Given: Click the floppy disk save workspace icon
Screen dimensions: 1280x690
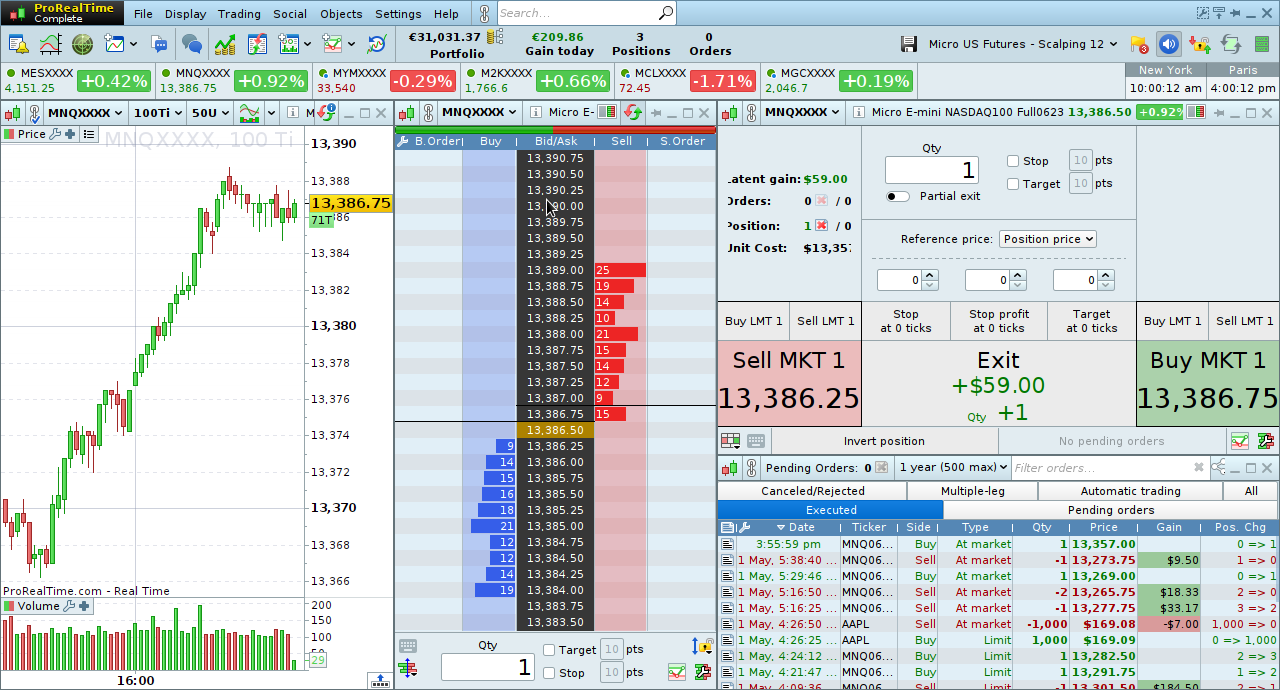Looking at the screenshot, I should [909, 44].
